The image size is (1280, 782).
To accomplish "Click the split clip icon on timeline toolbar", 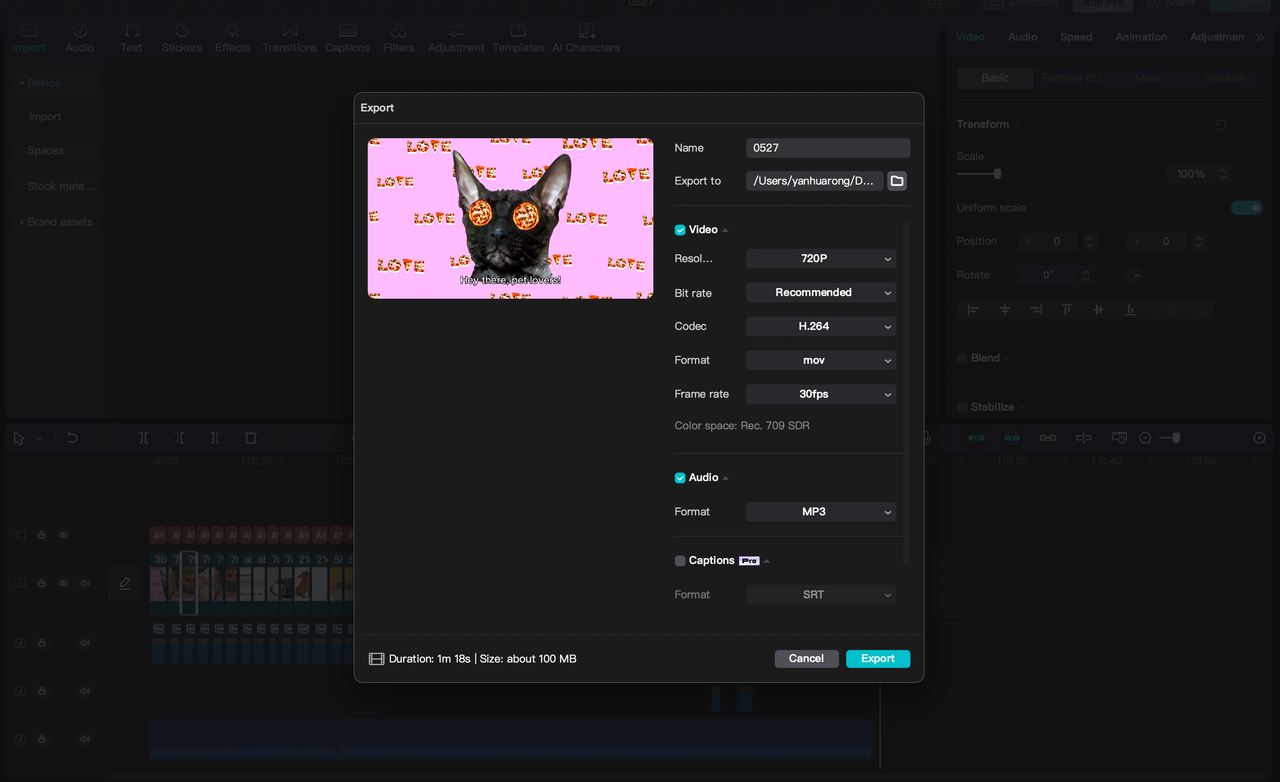I will click(143, 437).
